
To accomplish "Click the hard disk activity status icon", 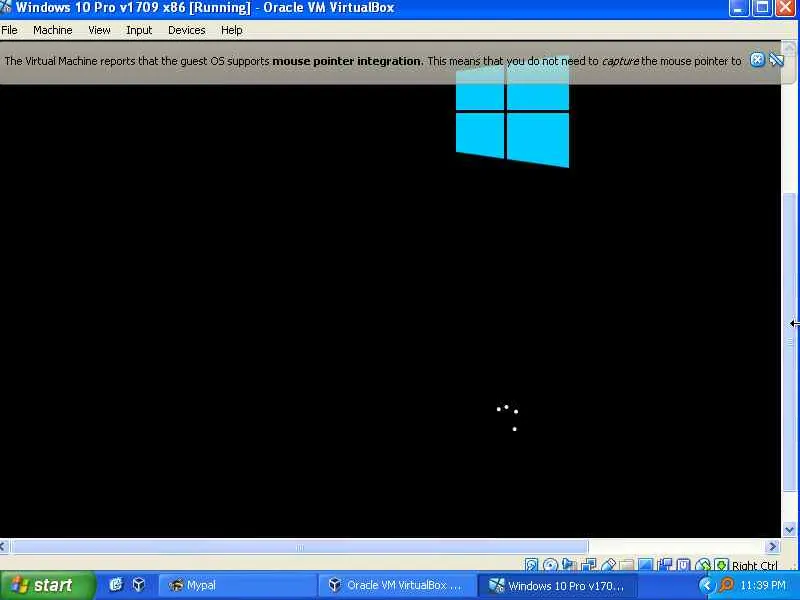I will coord(531,564).
